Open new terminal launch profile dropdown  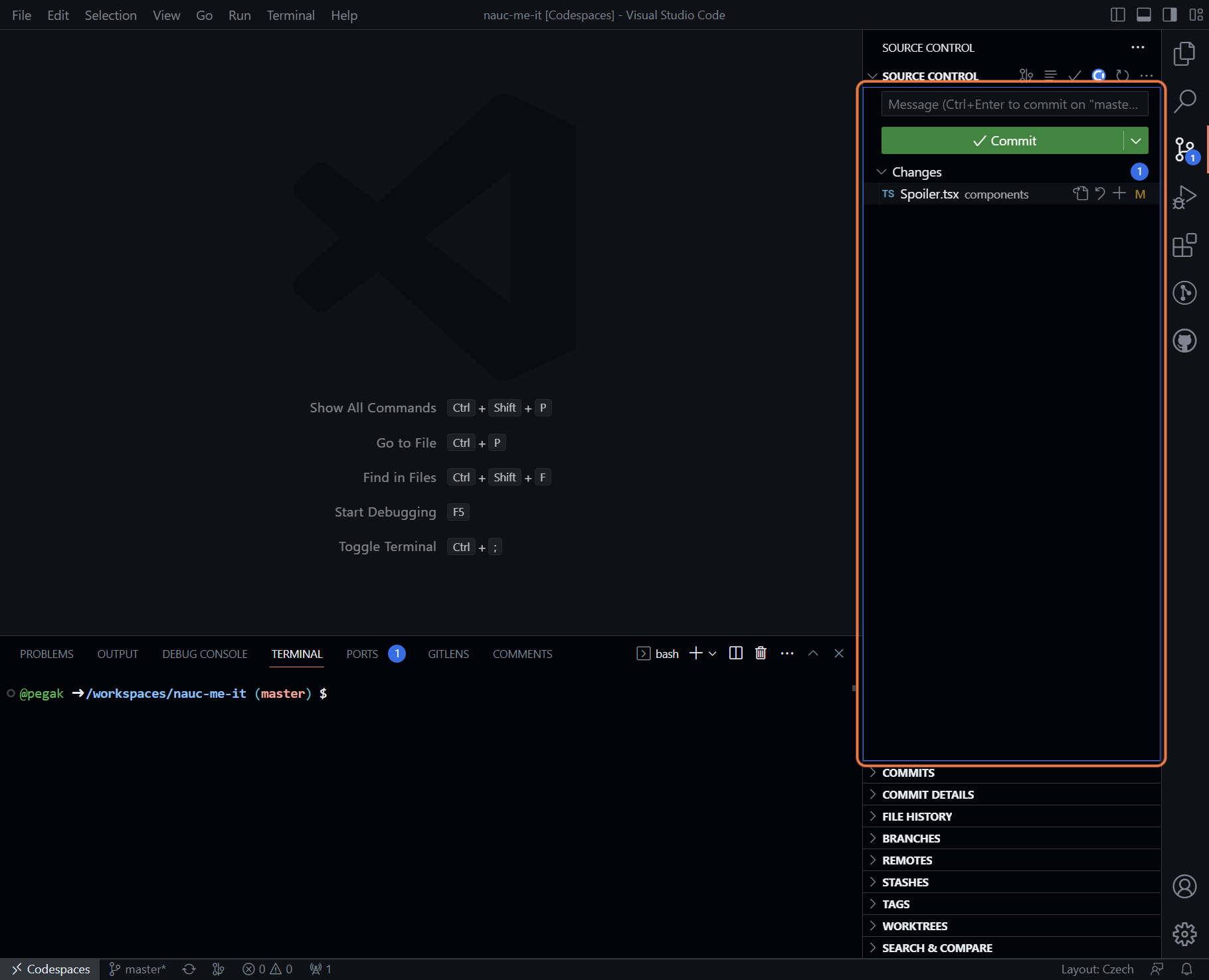(713, 653)
